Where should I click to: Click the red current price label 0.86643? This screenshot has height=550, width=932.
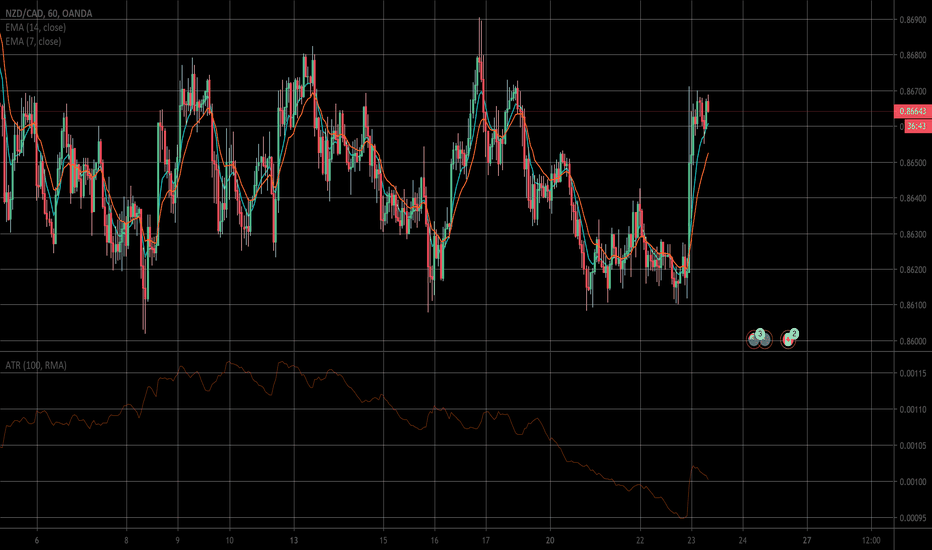(x=911, y=112)
